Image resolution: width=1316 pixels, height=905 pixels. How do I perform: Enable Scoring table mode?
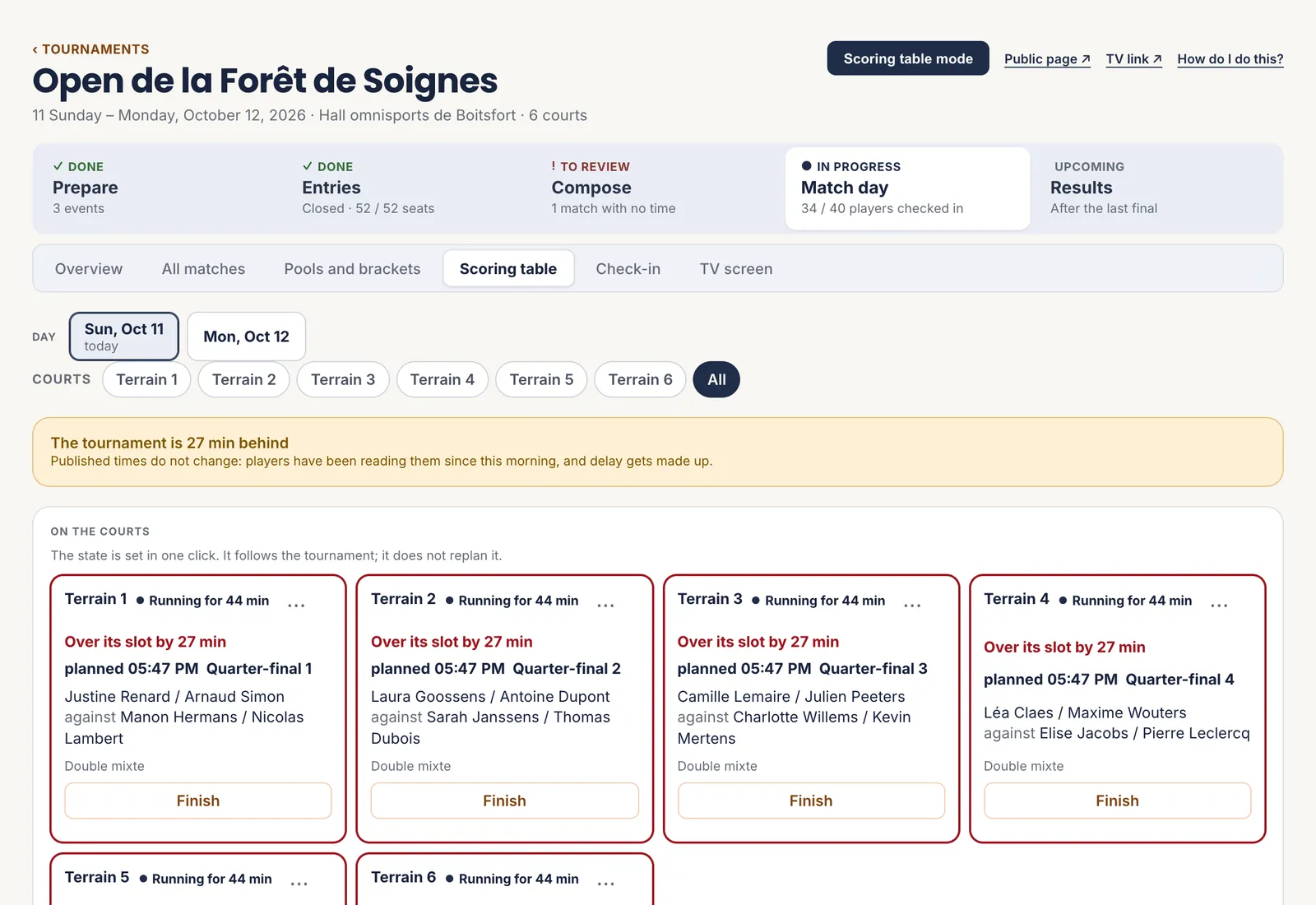click(908, 58)
